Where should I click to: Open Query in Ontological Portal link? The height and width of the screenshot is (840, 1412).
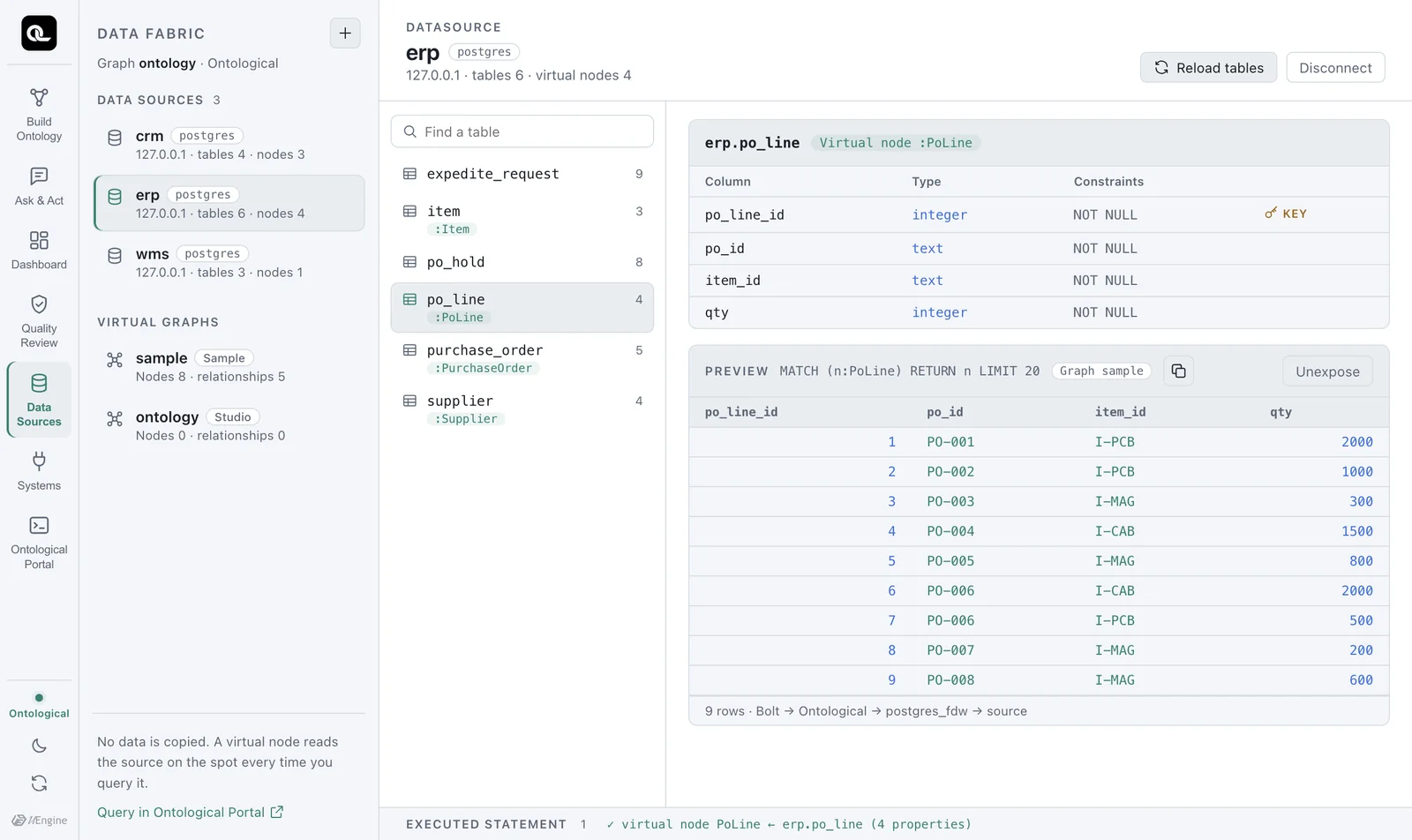click(190, 813)
